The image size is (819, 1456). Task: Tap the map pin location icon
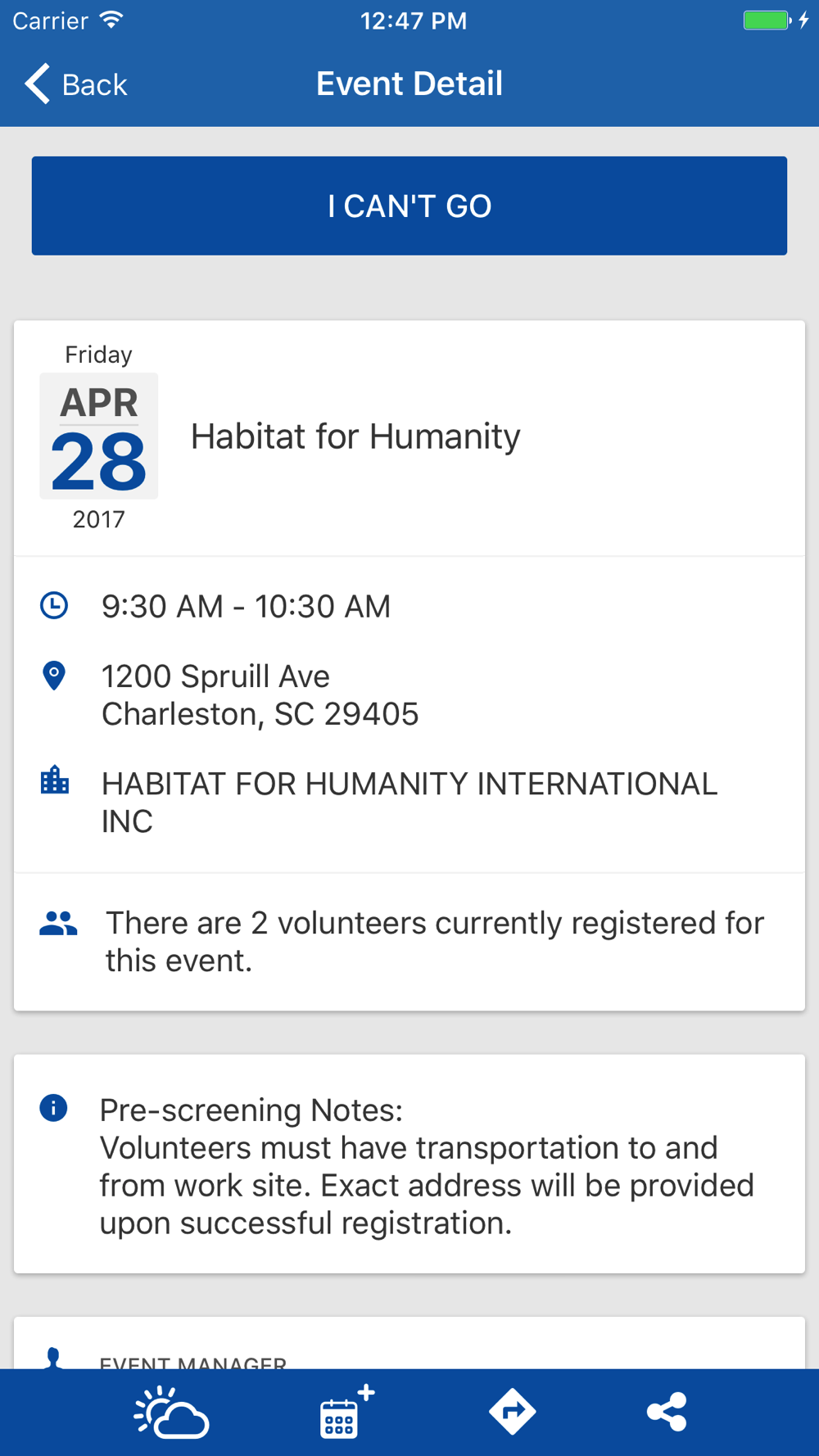54,676
